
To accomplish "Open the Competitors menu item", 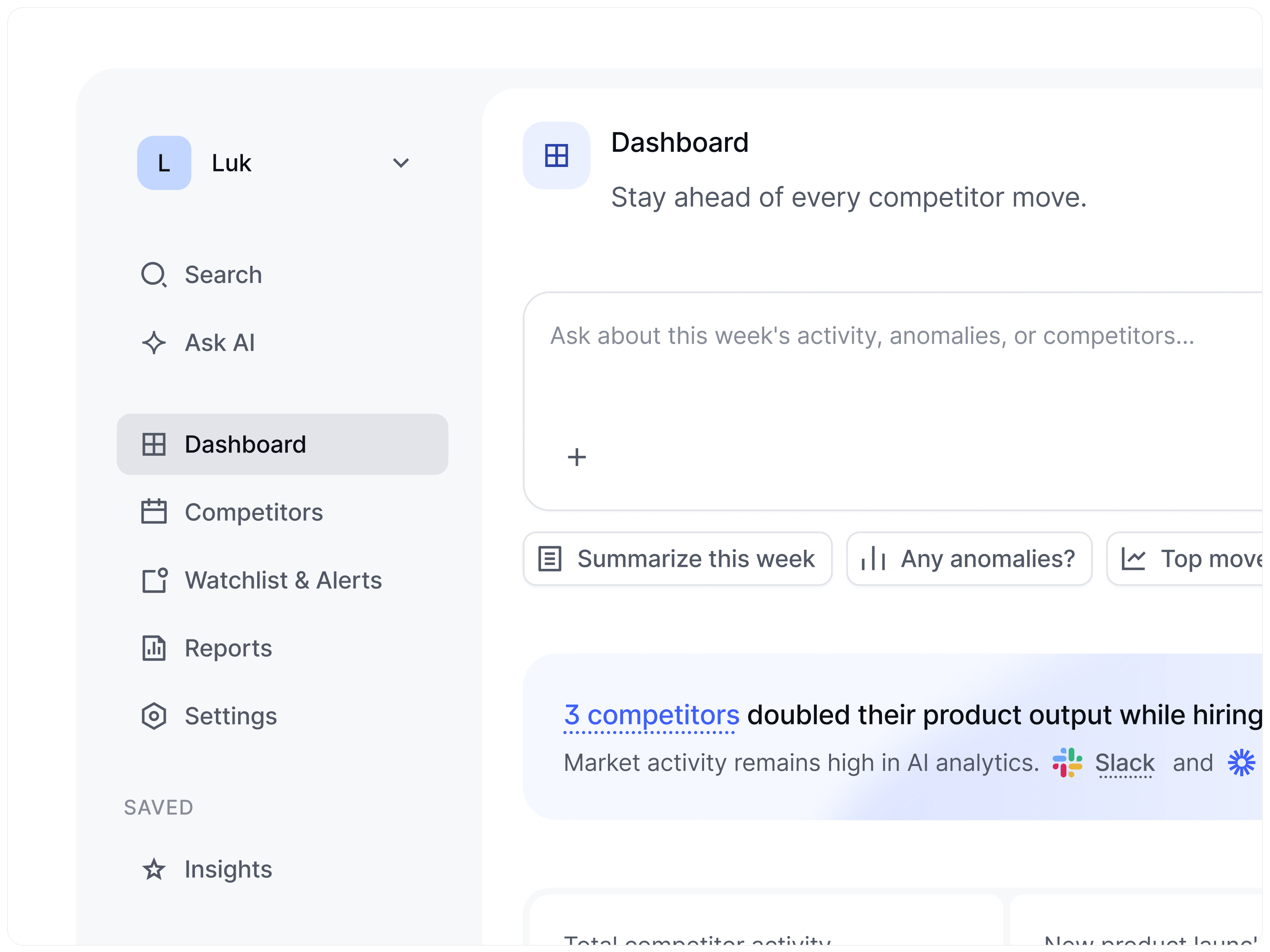I will pyautogui.click(x=254, y=512).
